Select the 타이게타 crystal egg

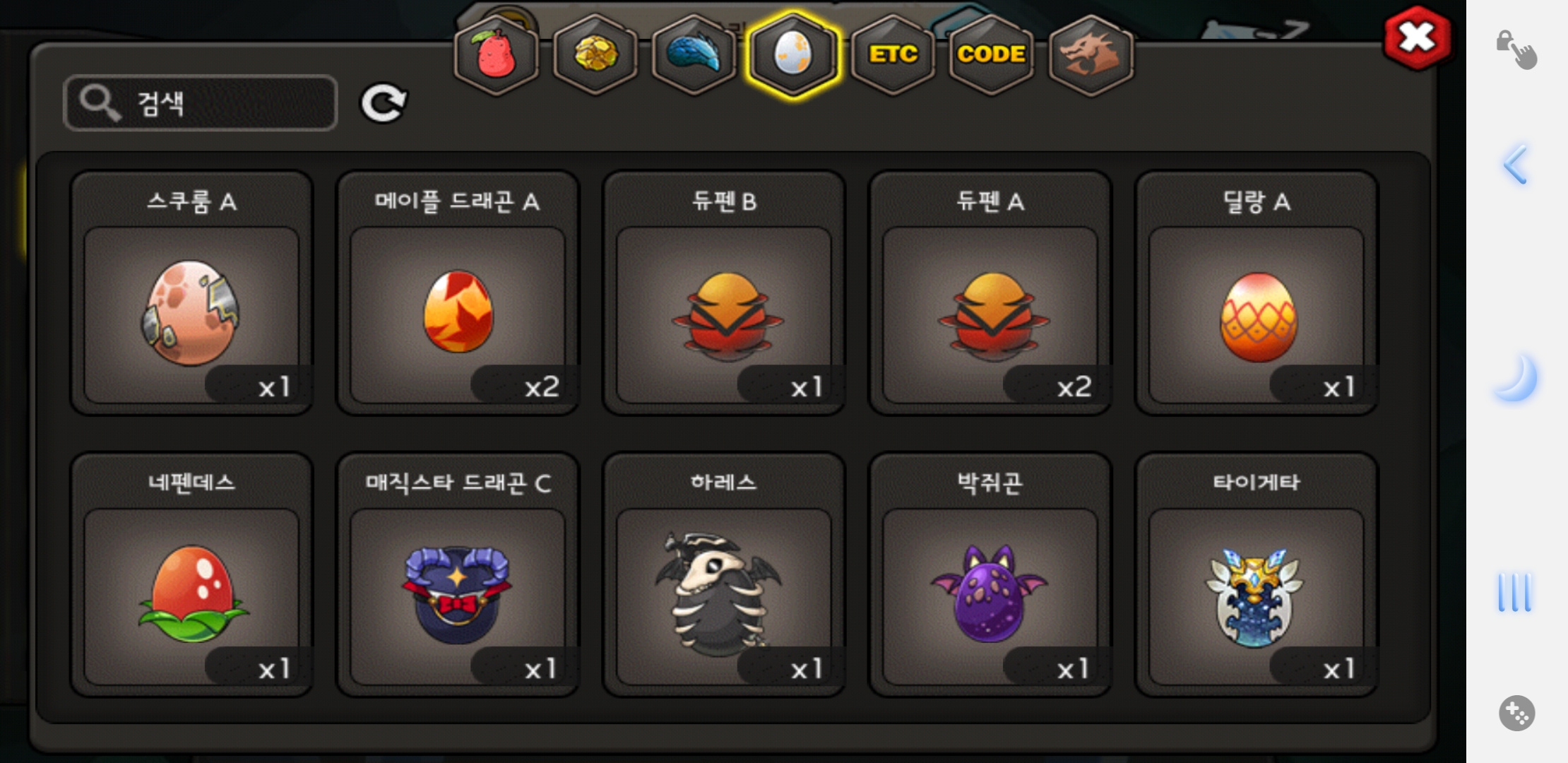(x=1257, y=575)
